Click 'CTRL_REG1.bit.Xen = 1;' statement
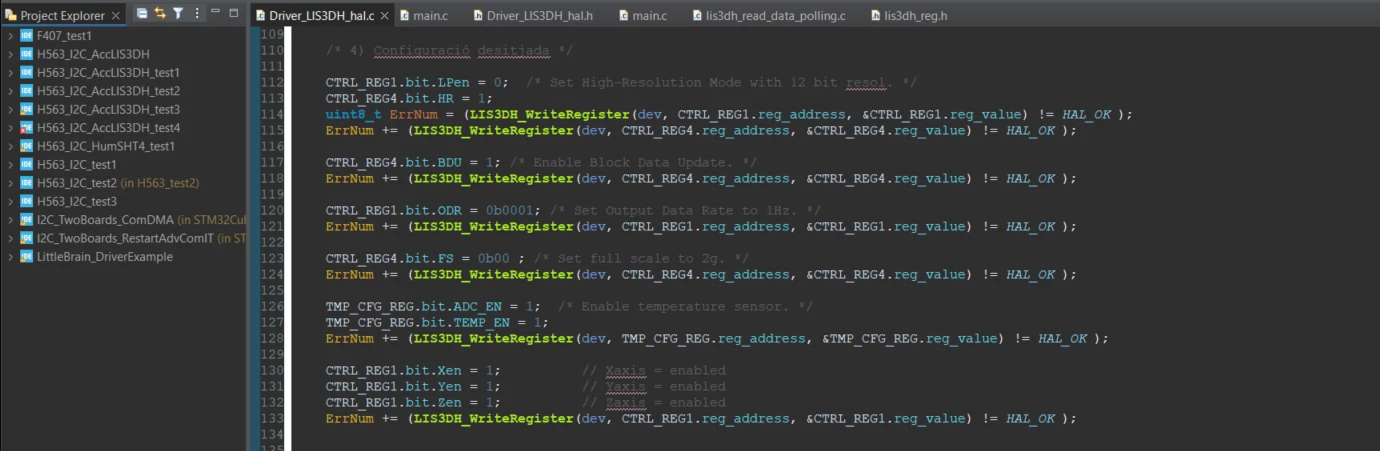The height and width of the screenshot is (451, 1380). 413,370
